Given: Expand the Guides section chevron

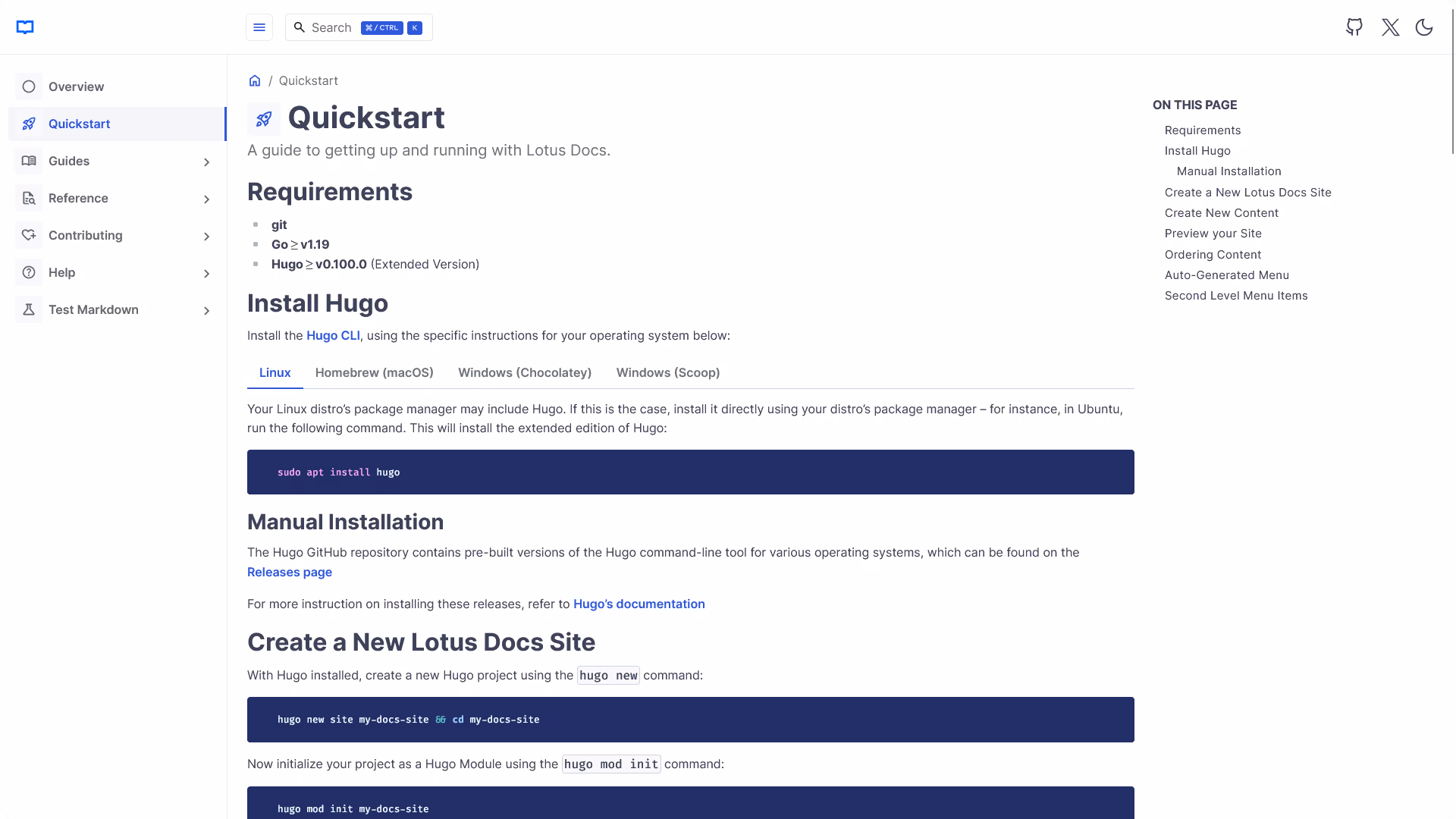Looking at the screenshot, I should tap(206, 162).
